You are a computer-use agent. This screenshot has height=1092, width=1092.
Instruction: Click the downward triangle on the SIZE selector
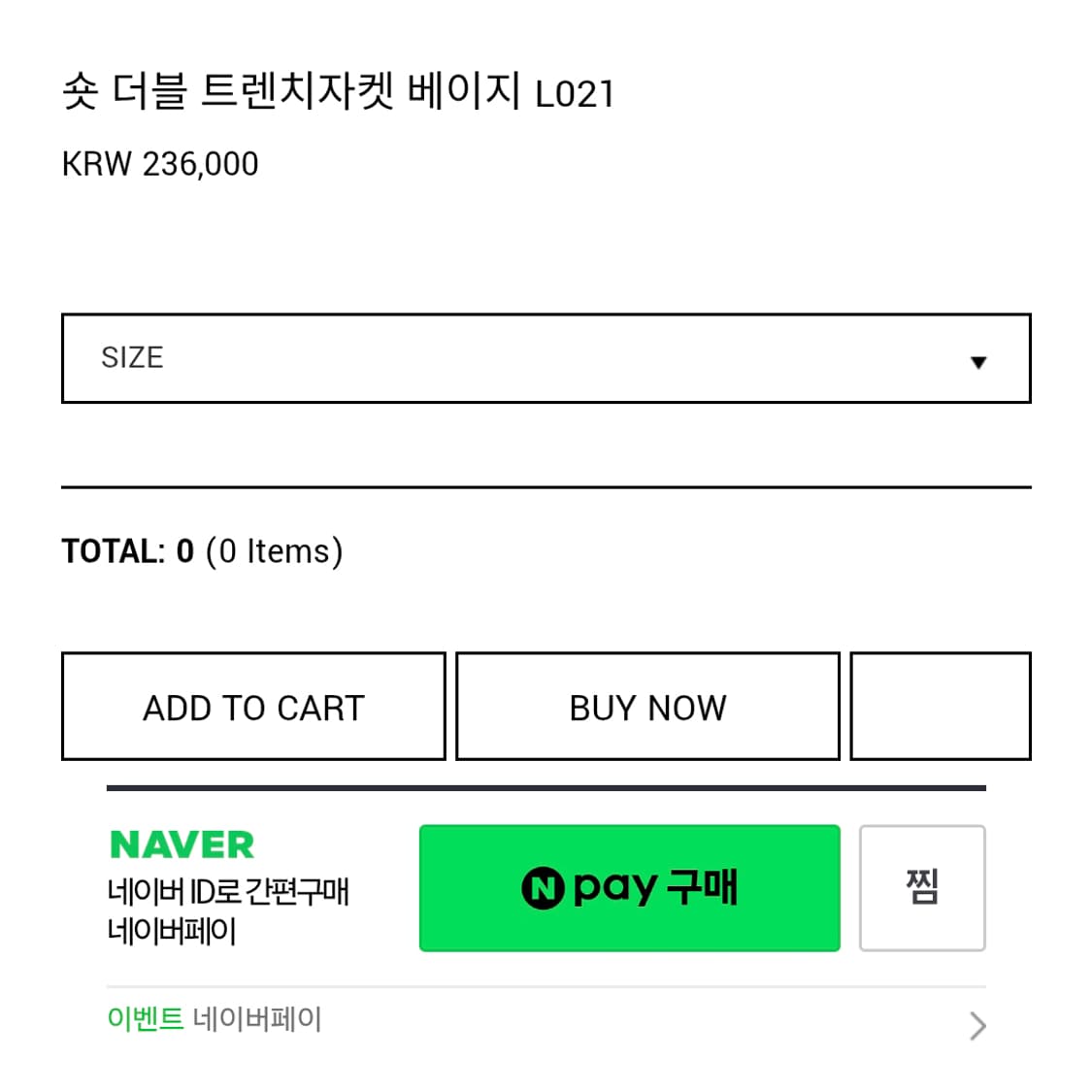(978, 361)
